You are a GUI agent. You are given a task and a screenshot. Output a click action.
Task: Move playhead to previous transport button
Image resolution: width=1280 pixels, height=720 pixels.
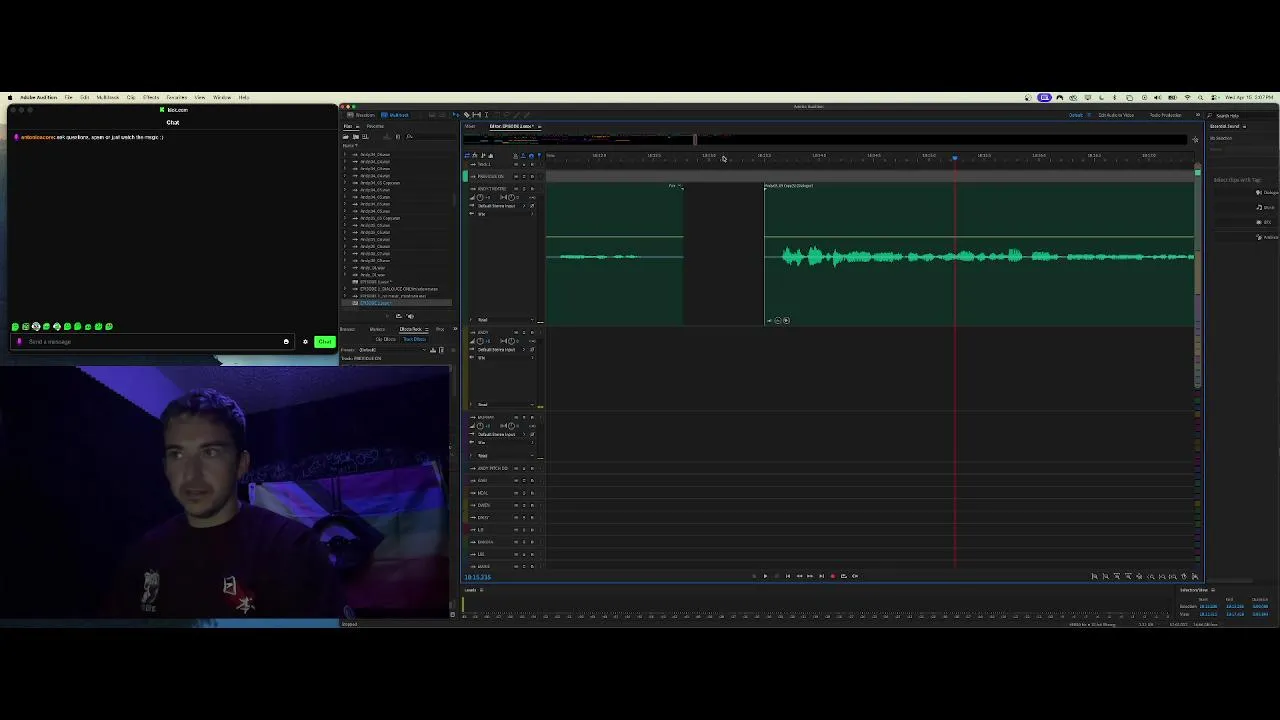coord(788,575)
